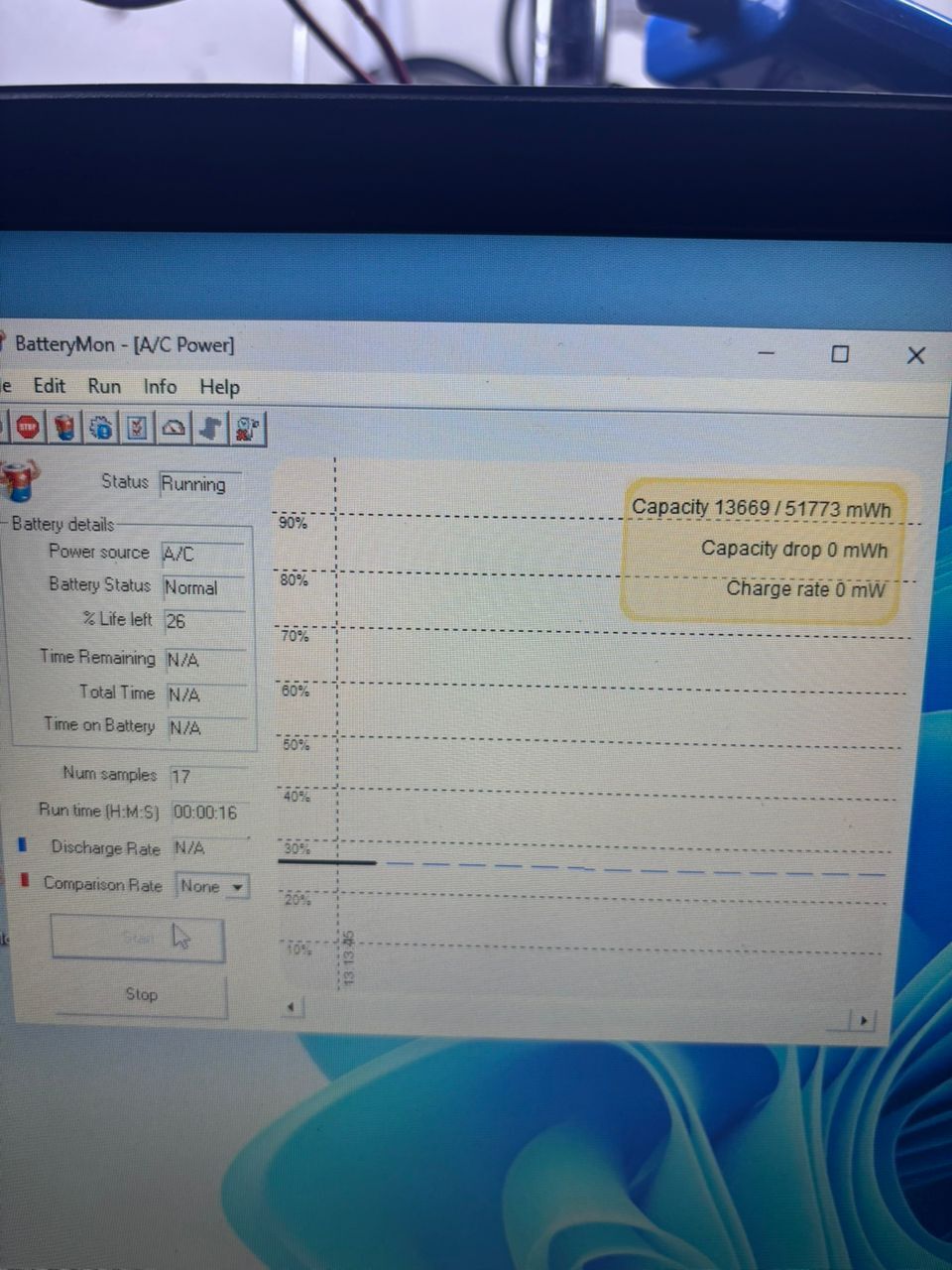The image size is (952, 1270).
Task: Open the Help menu
Action: (x=219, y=387)
